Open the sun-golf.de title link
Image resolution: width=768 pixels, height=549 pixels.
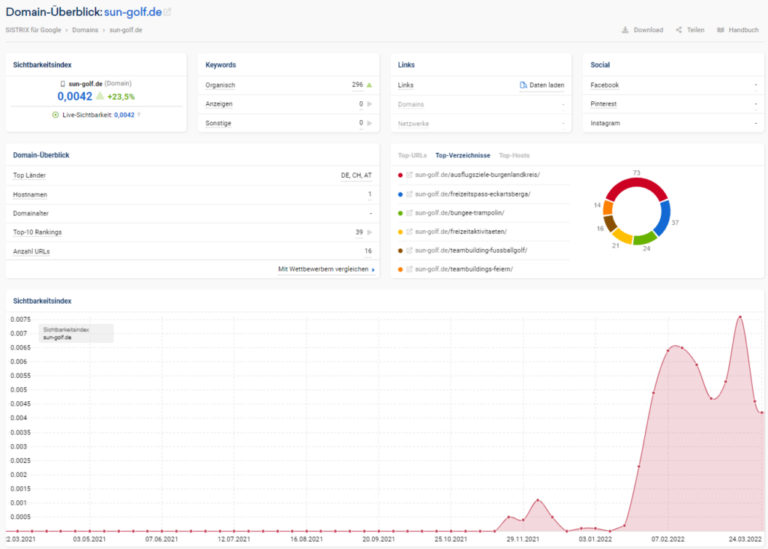133,12
